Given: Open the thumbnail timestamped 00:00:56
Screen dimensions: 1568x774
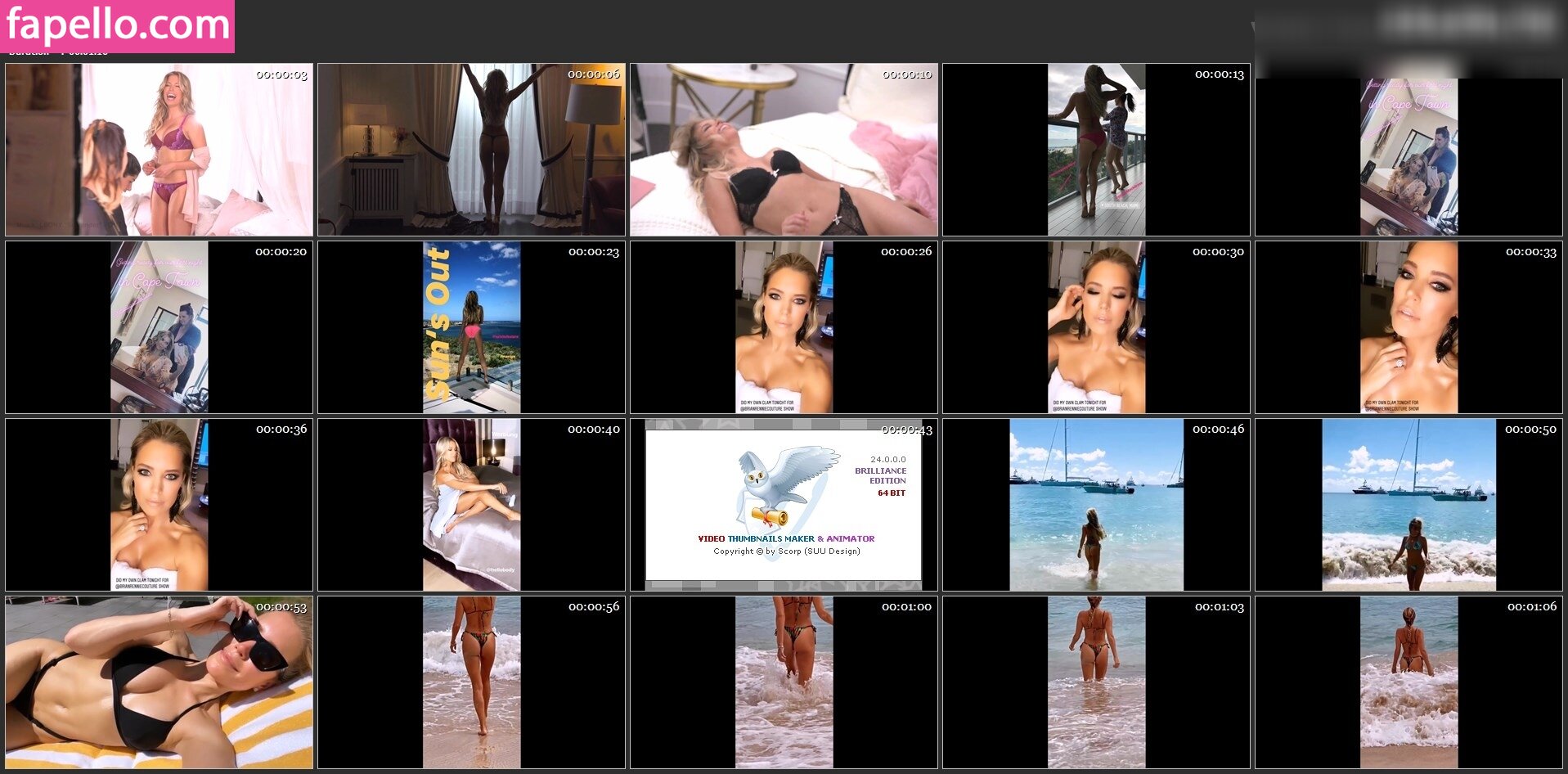Looking at the screenshot, I should point(471,682).
